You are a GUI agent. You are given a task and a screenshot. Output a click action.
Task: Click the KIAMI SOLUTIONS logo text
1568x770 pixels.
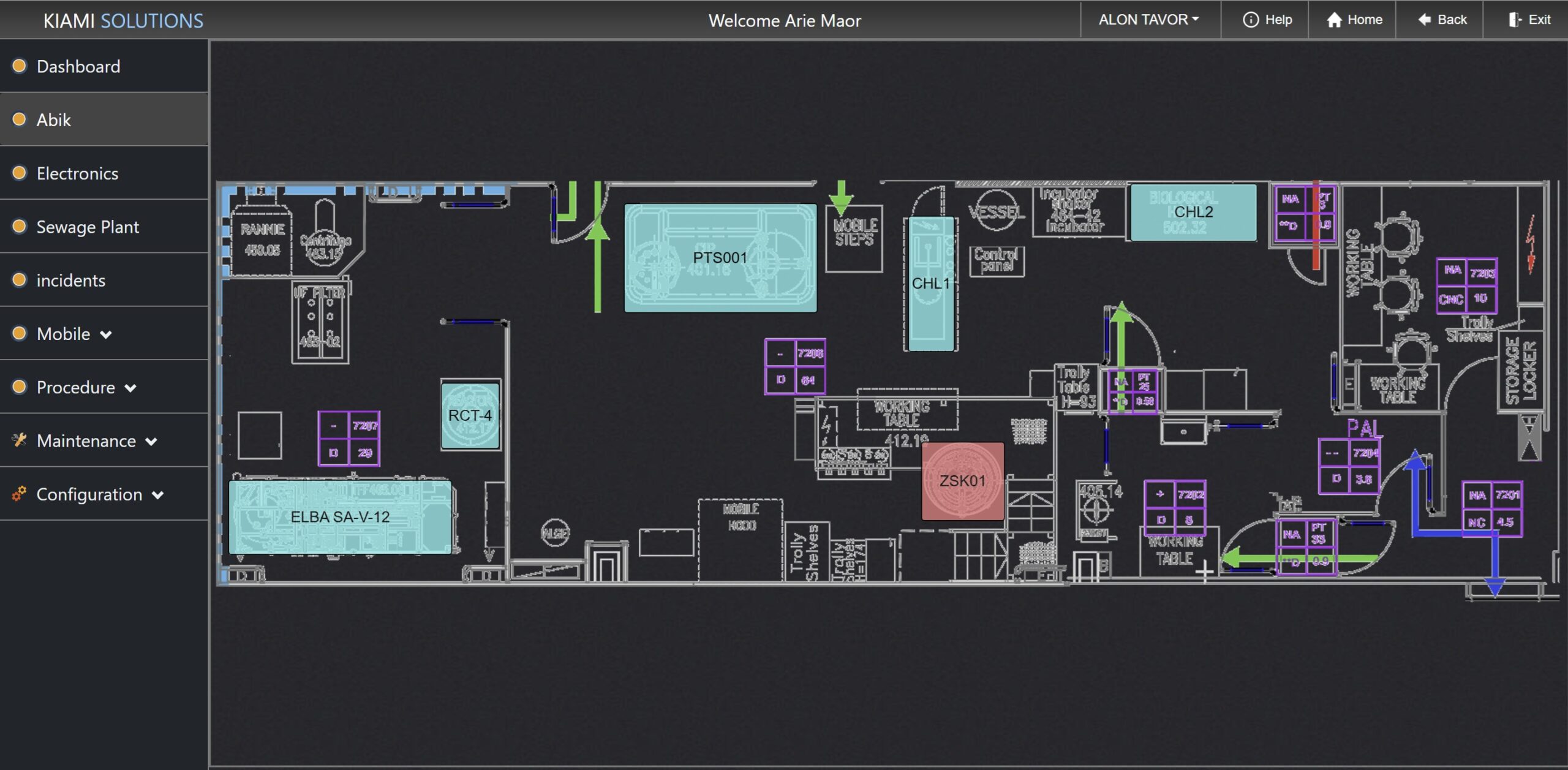point(123,21)
